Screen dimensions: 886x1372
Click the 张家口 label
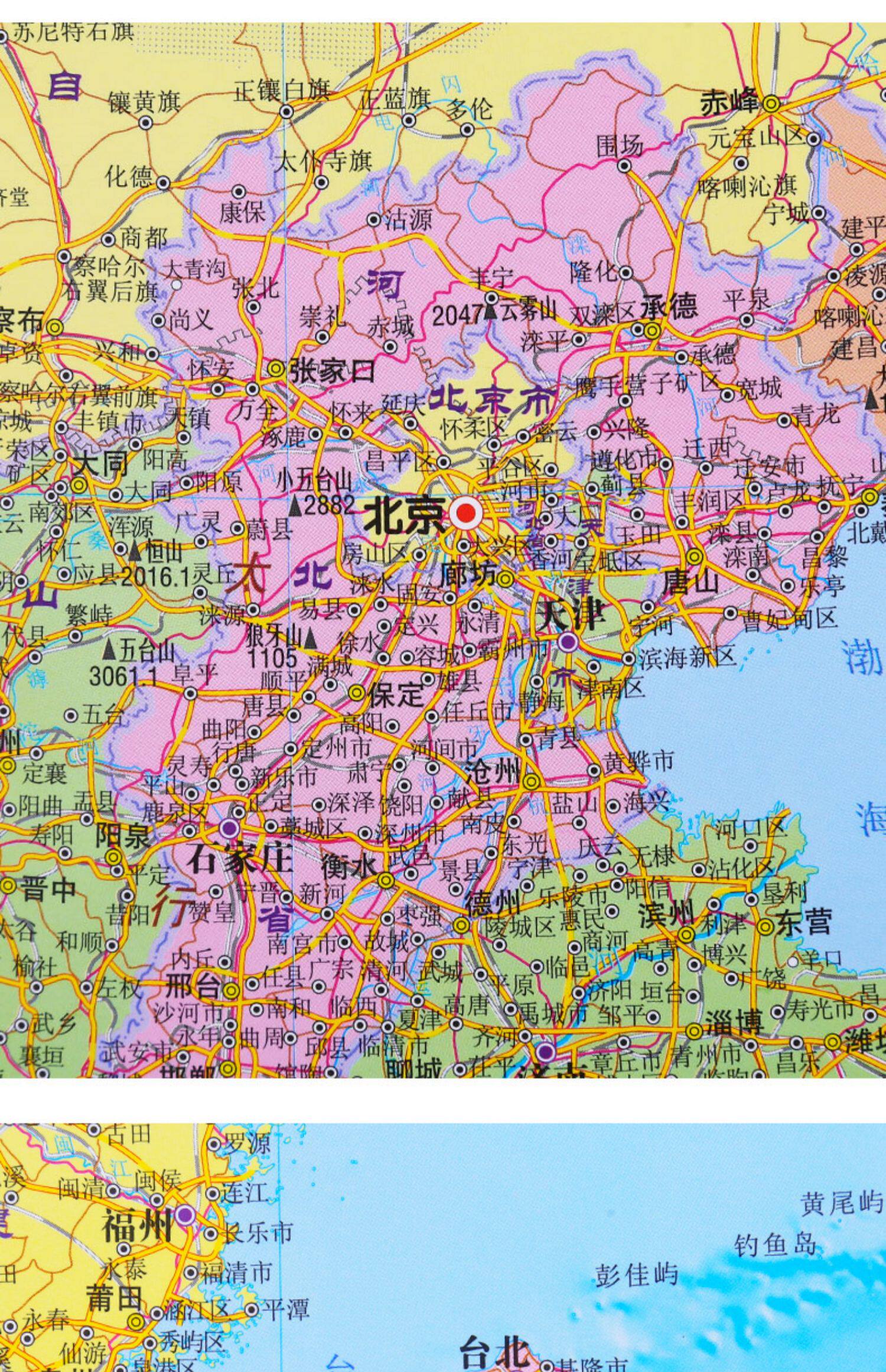pos(332,371)
